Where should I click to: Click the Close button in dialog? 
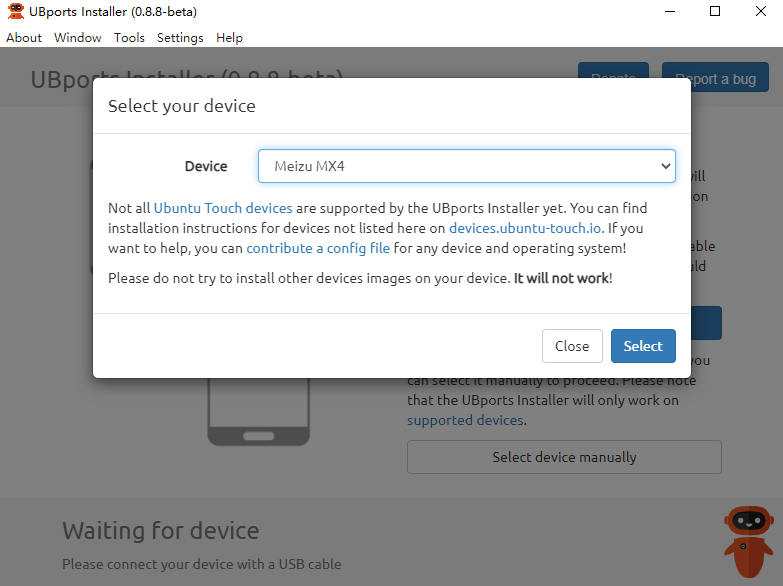[572, 346]
